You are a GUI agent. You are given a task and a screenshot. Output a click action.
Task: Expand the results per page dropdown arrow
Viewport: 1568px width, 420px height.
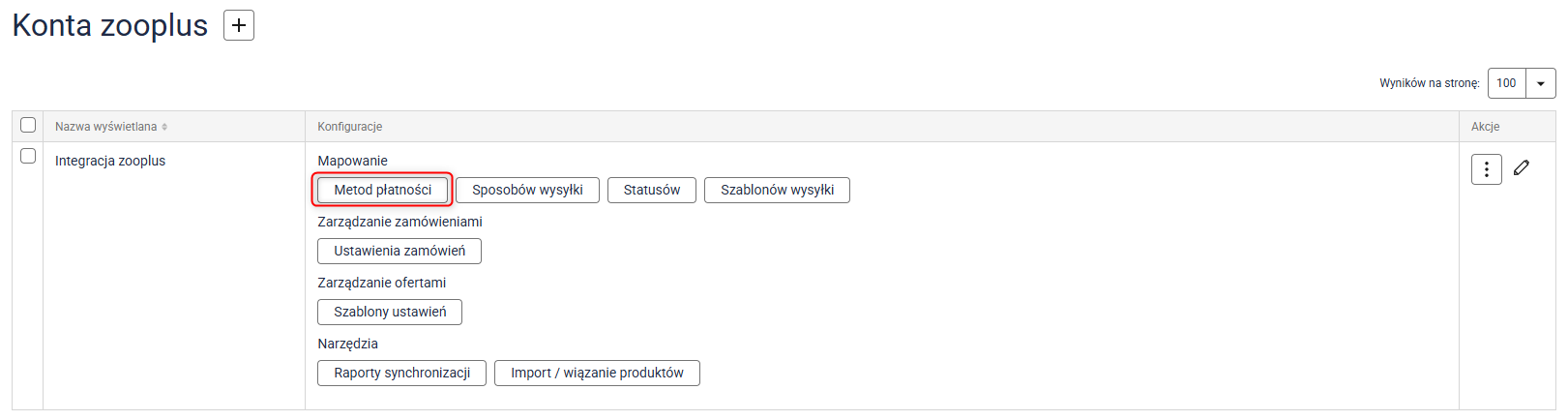click(1540, 83)
